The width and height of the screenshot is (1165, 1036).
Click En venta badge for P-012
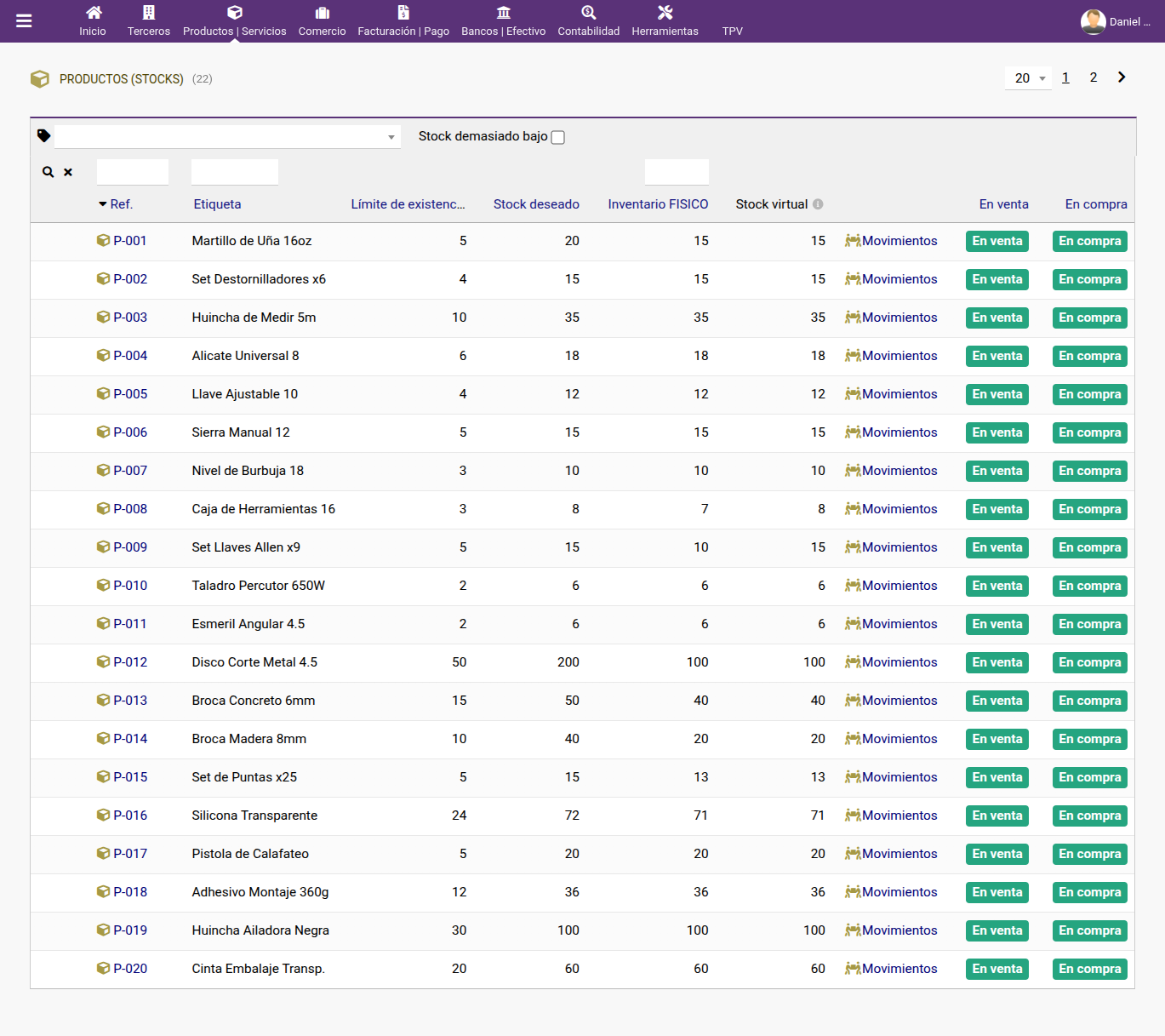point(997,662)
